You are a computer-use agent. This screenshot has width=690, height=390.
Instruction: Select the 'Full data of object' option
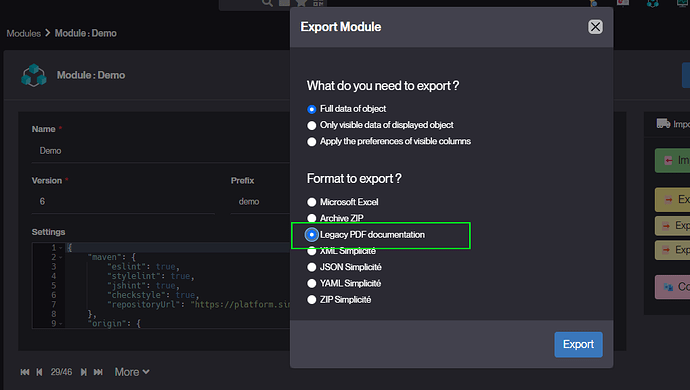[x=312, y=109]
